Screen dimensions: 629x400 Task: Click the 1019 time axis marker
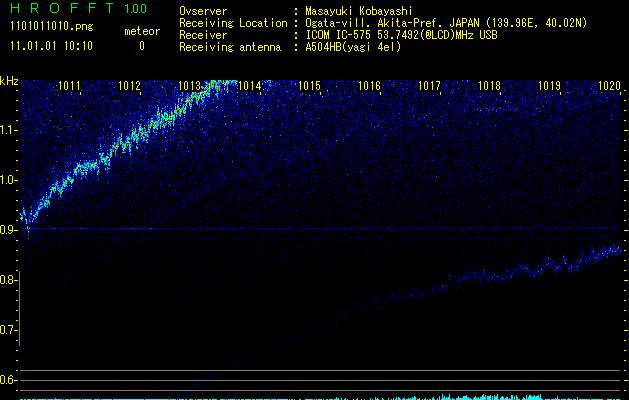[x=550, y=86]
